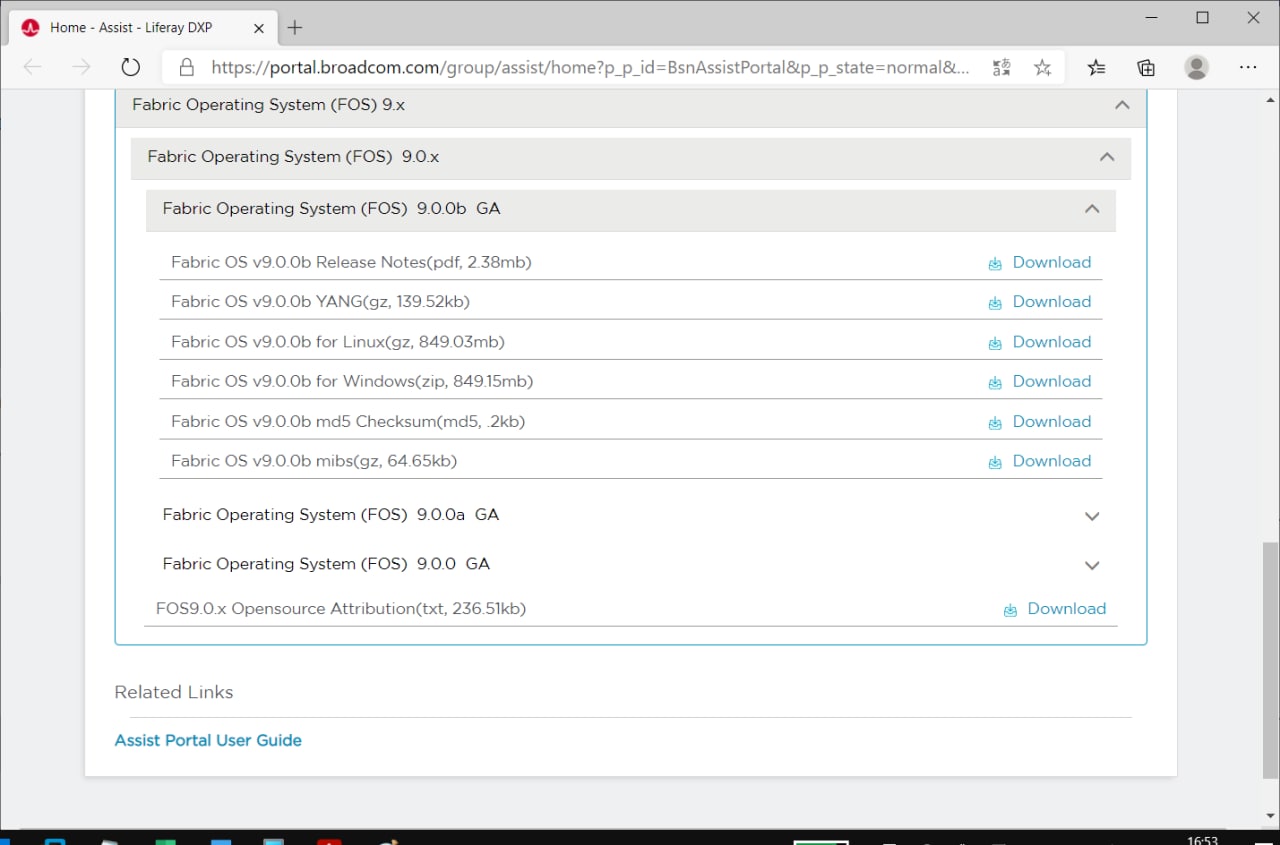
Task: Click 'Fabric OS v9.0.0b mibs(gz, 64.65kb)' text
Action: [314, 460]
